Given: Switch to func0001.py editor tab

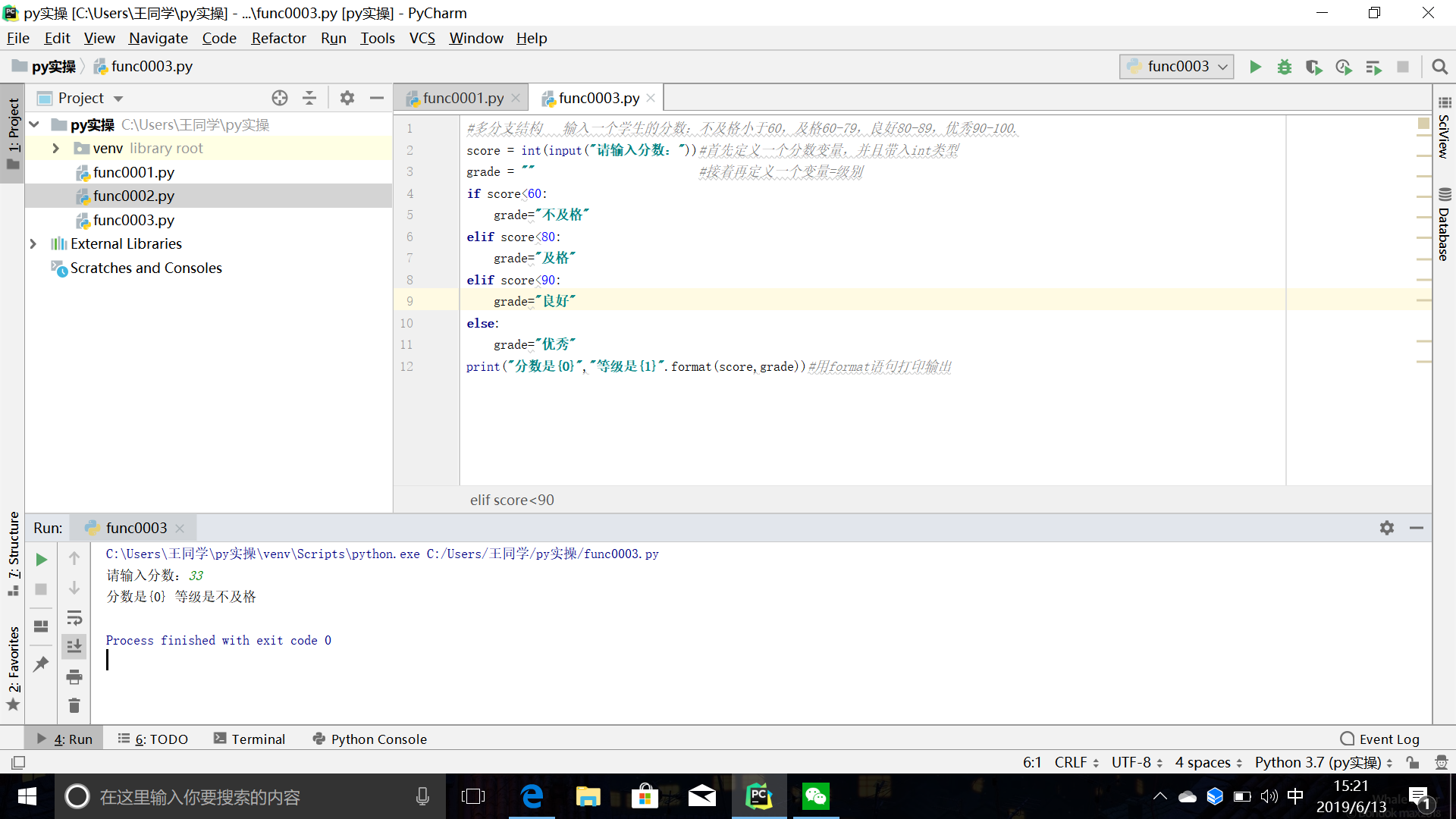Looking at the screenshot, I should click(463, 98).
